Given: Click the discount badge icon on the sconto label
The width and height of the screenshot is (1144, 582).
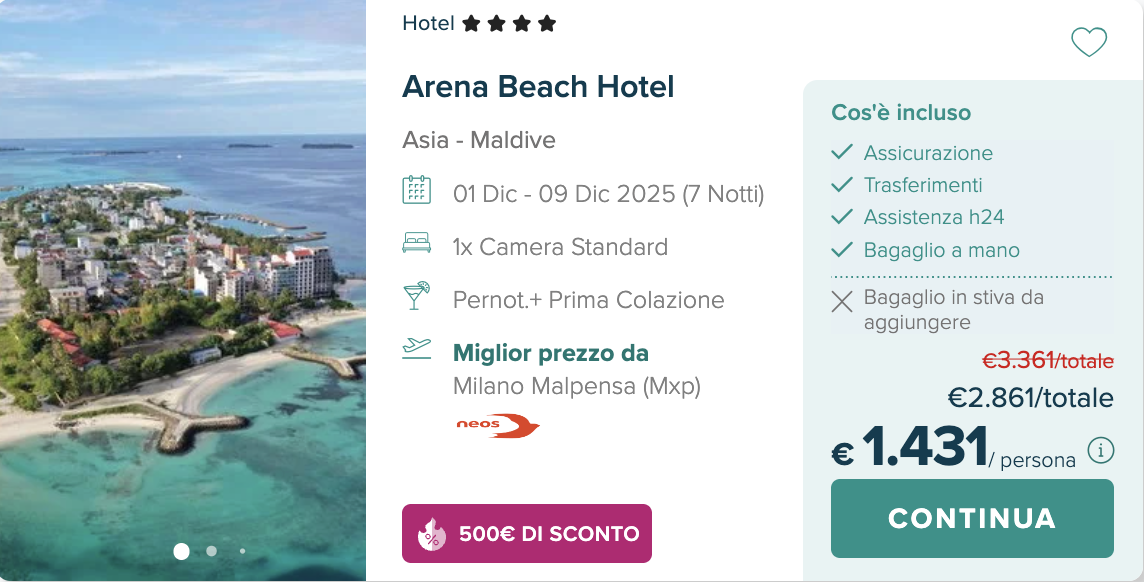Looking at the screenshot, I should pos(431,533).
